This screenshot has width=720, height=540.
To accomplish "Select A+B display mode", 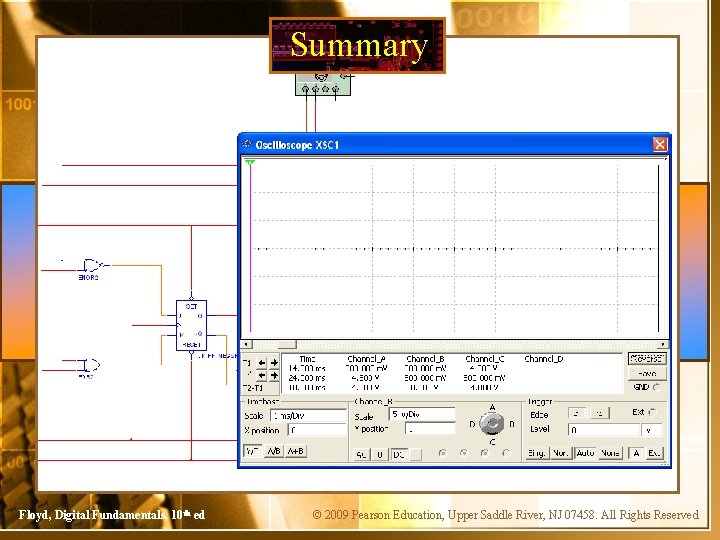I will coord(295,451).
